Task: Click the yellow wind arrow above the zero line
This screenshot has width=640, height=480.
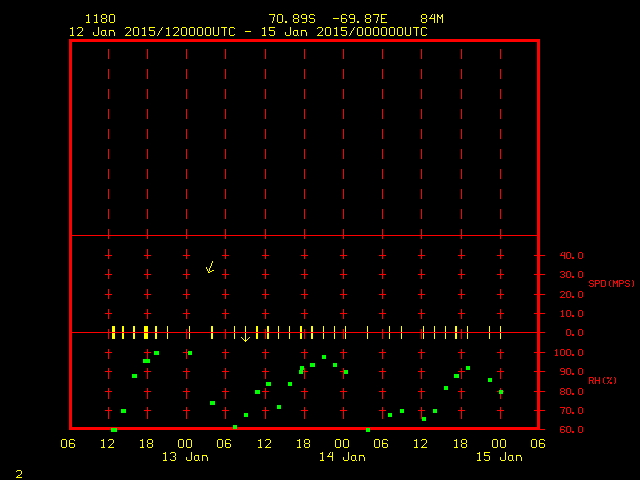Action: point(210,267)
